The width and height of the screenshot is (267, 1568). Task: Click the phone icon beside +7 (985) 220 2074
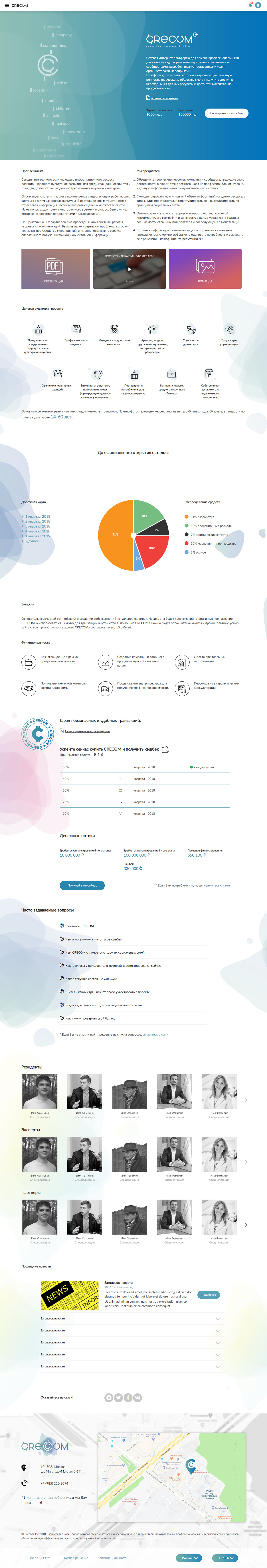coord(24,1483)
